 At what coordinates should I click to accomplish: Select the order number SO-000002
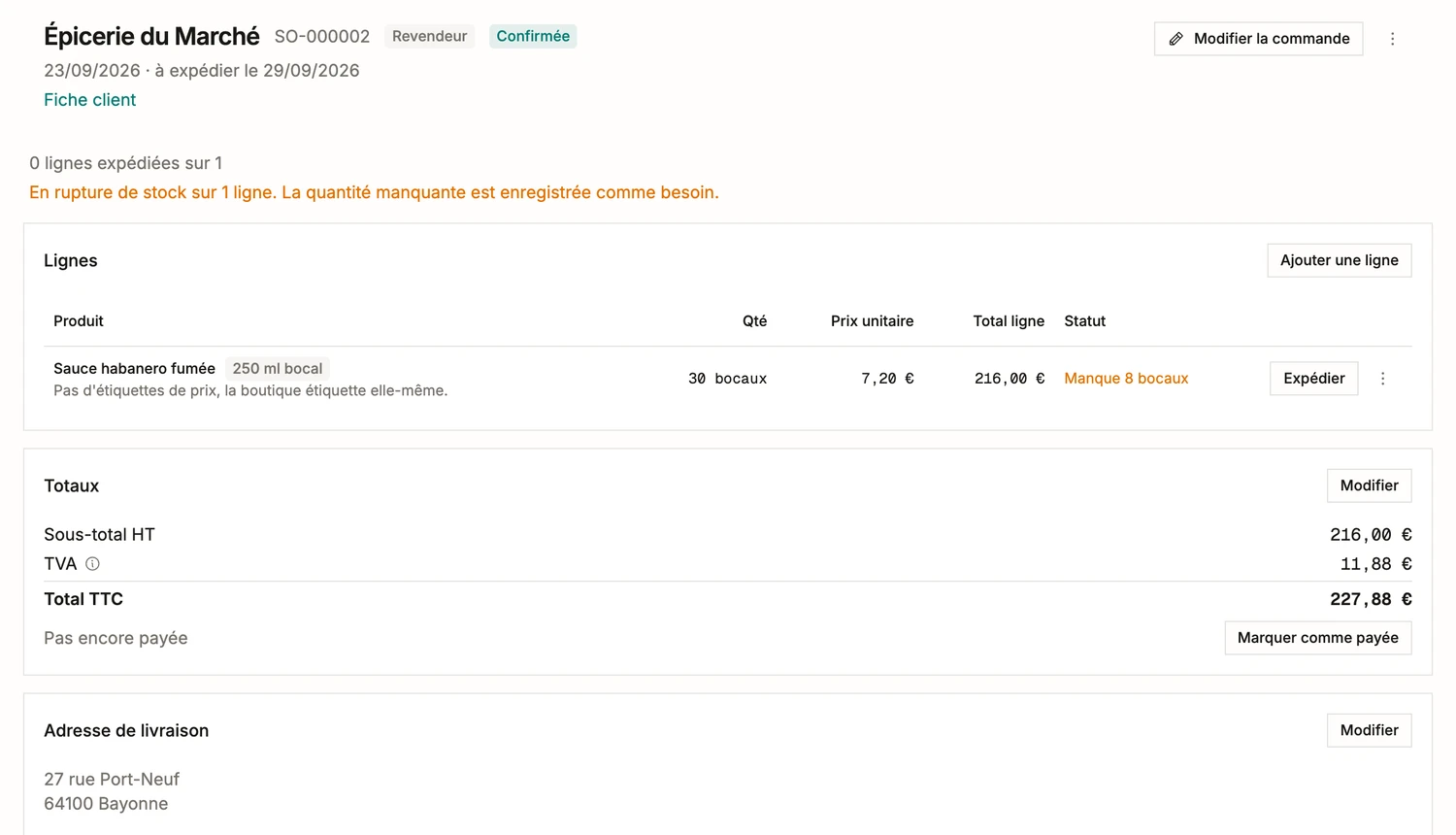pos(322,37)
